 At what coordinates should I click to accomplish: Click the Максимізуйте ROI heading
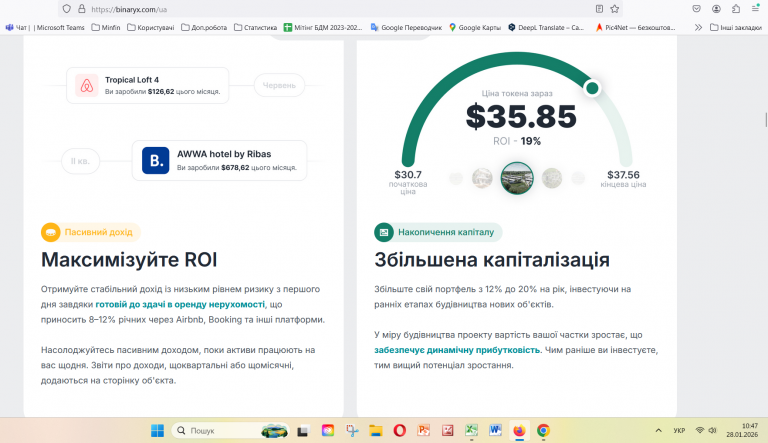pyautogui.click(x=129, y=260)
